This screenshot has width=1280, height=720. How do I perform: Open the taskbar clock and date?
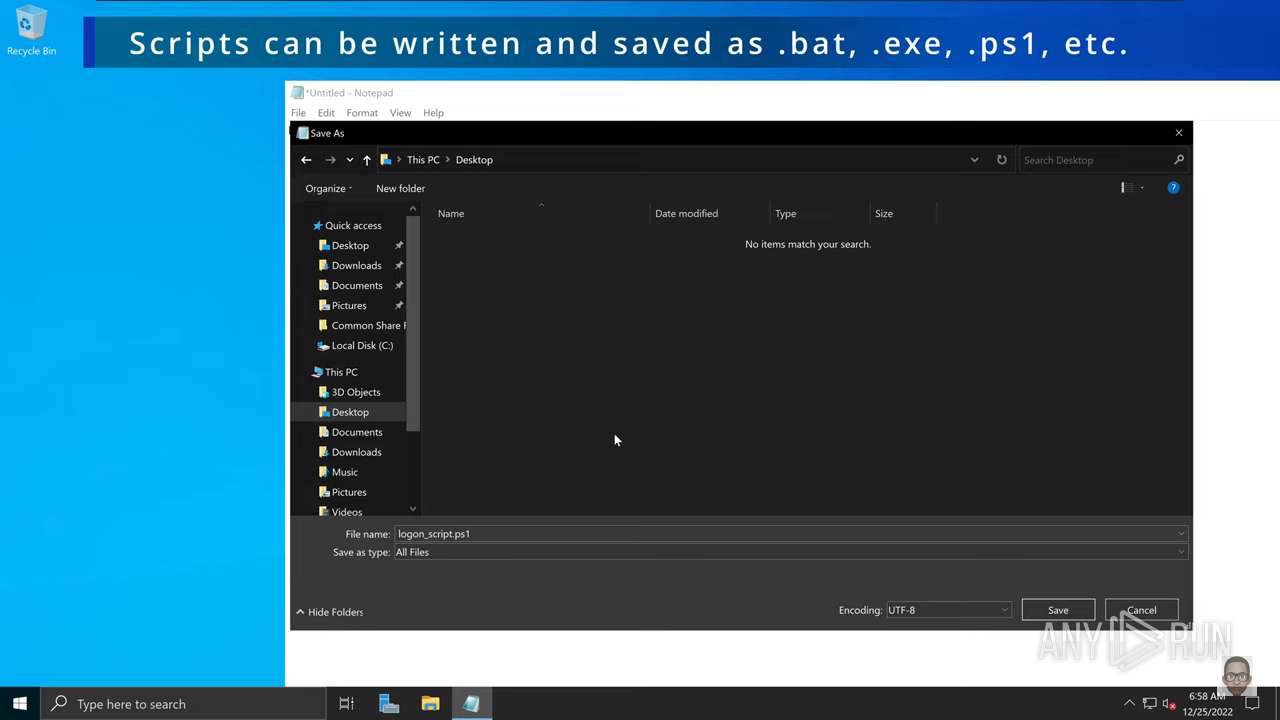1207,704
